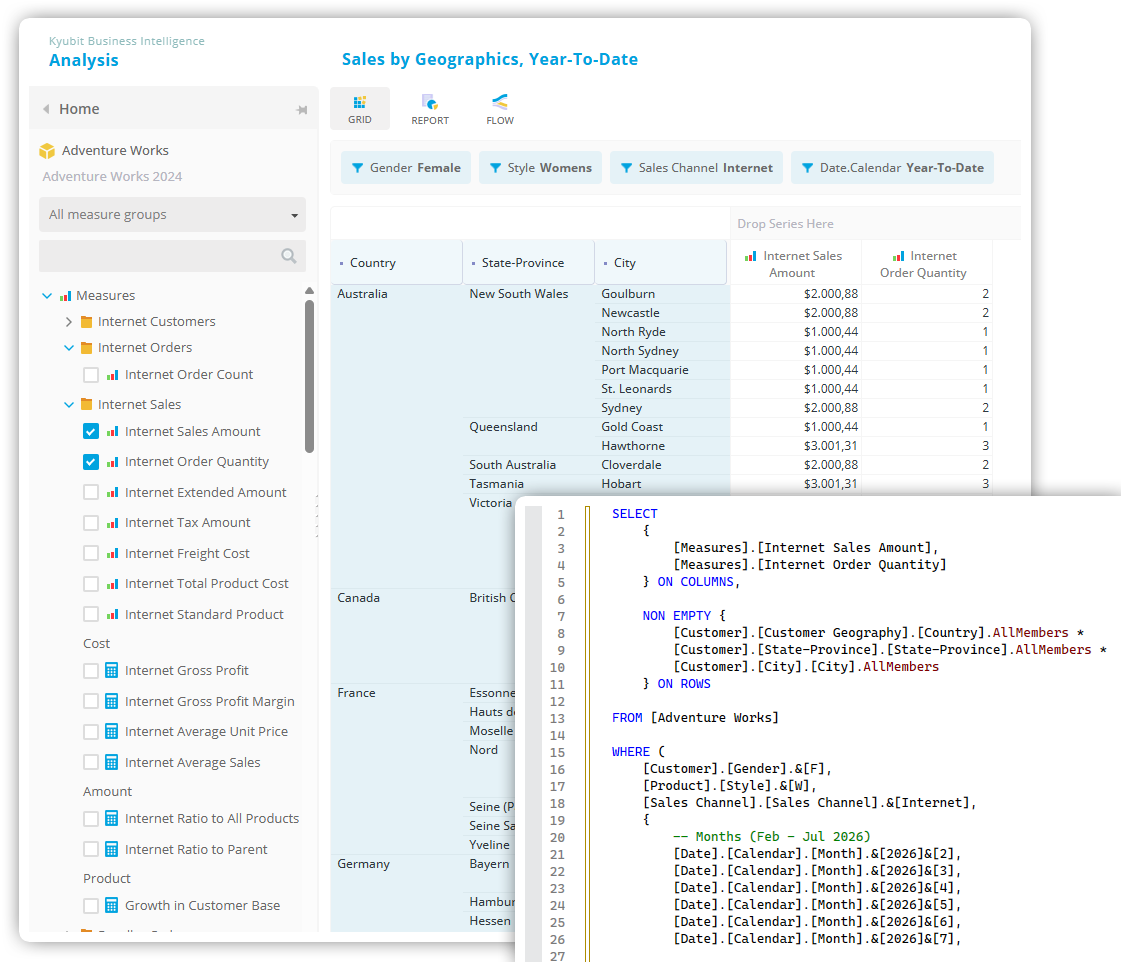
Task: Check the Internet Tax Amount checkbox
Action: tap(91, 522)
